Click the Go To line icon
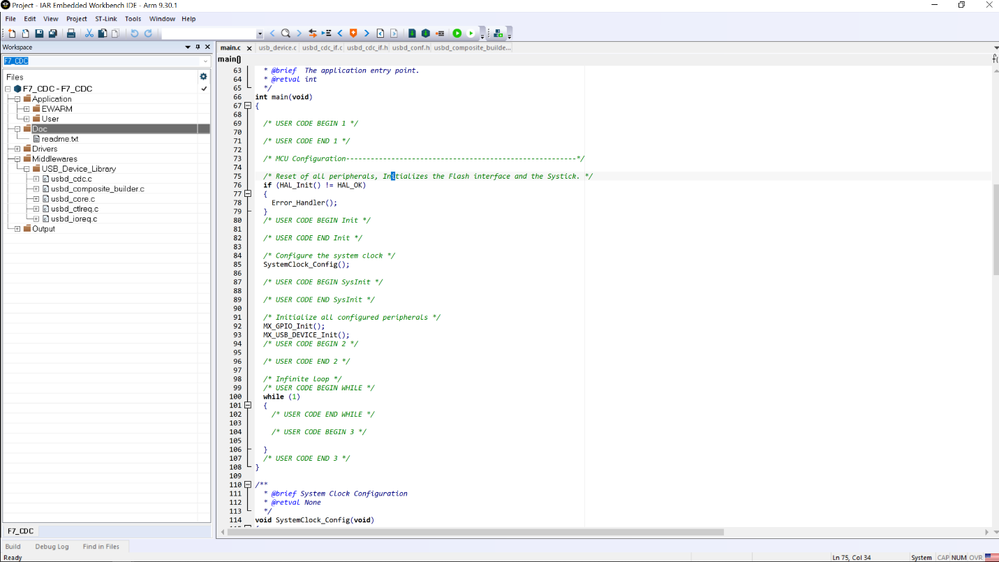 tap(327, 33)
